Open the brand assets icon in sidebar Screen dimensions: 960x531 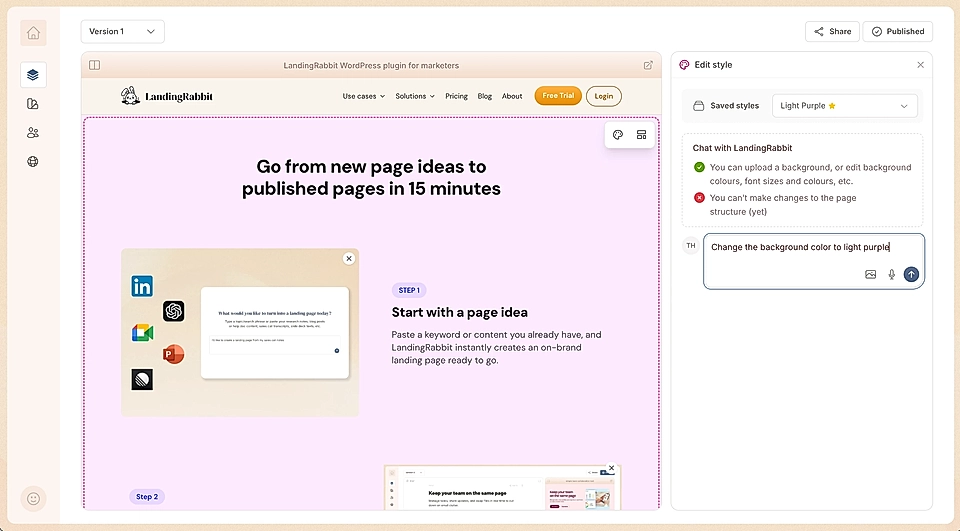[33, 104]
